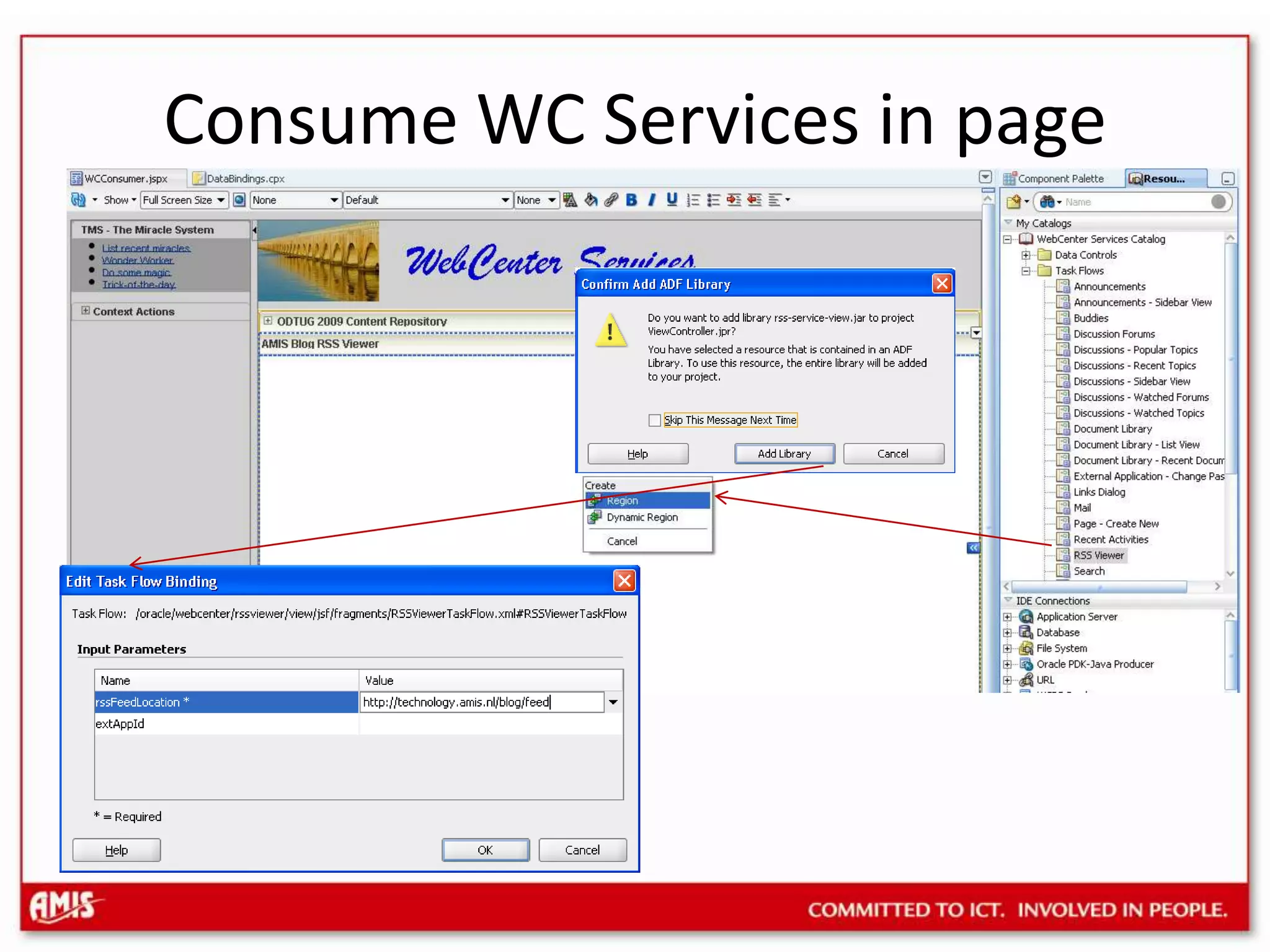Viewport: 1270px width, 952px height.
Task: Click the foreground text color icon
Action: [570, 200]
